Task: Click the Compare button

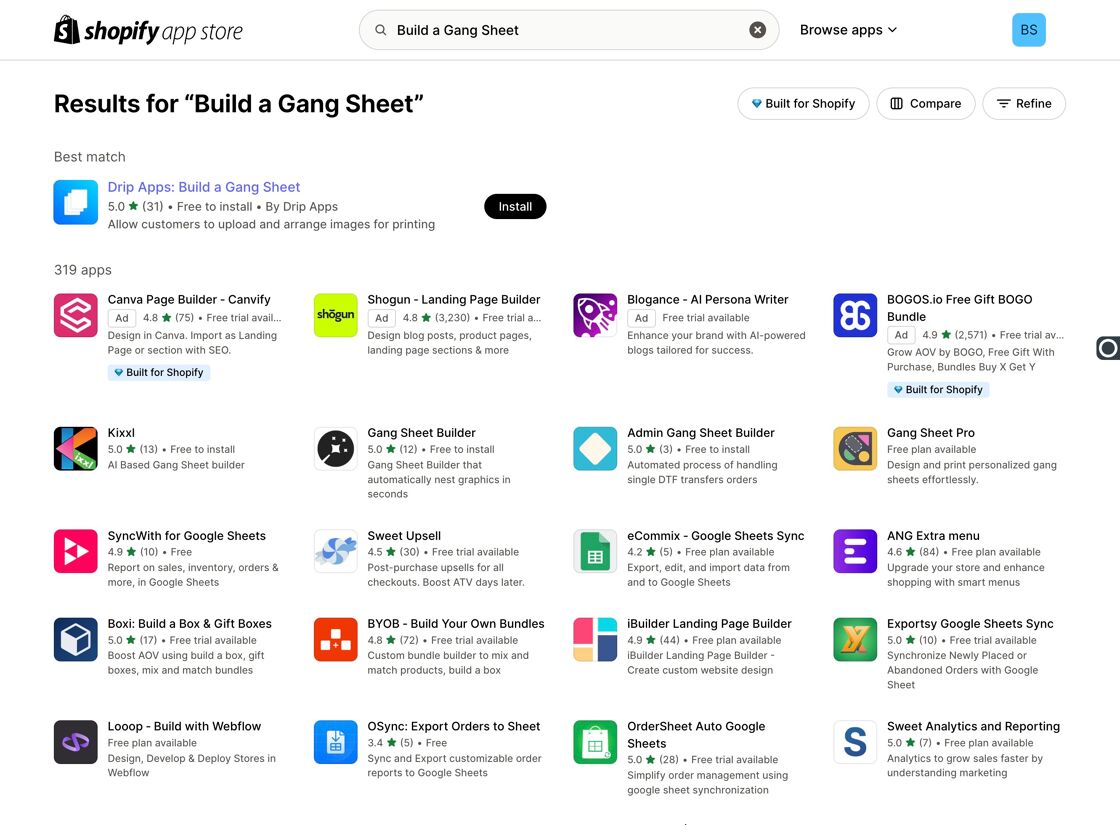Action: [x=926, y=104]
